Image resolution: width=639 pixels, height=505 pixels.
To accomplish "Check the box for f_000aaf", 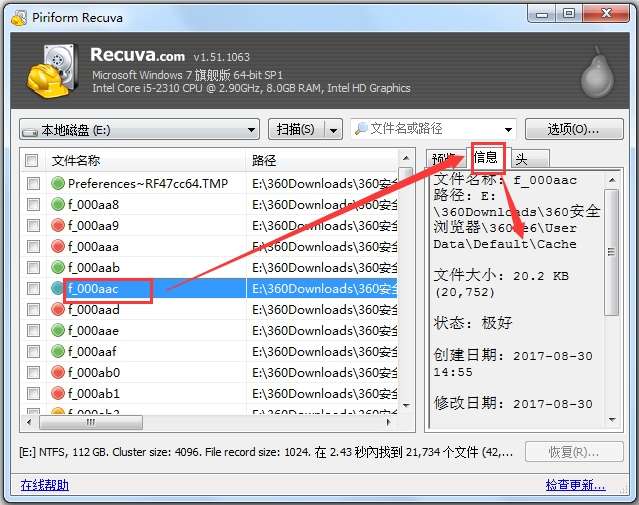I will [33, 351].
